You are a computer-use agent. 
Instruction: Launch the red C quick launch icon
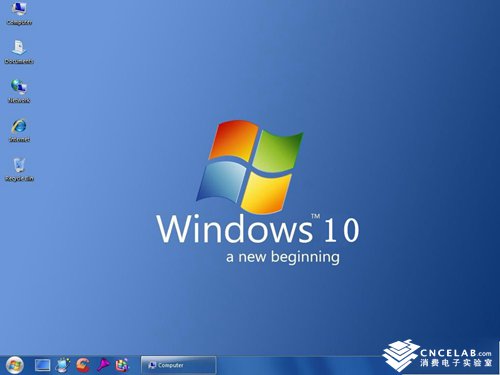pyautogui.click(x=83, y=365)
